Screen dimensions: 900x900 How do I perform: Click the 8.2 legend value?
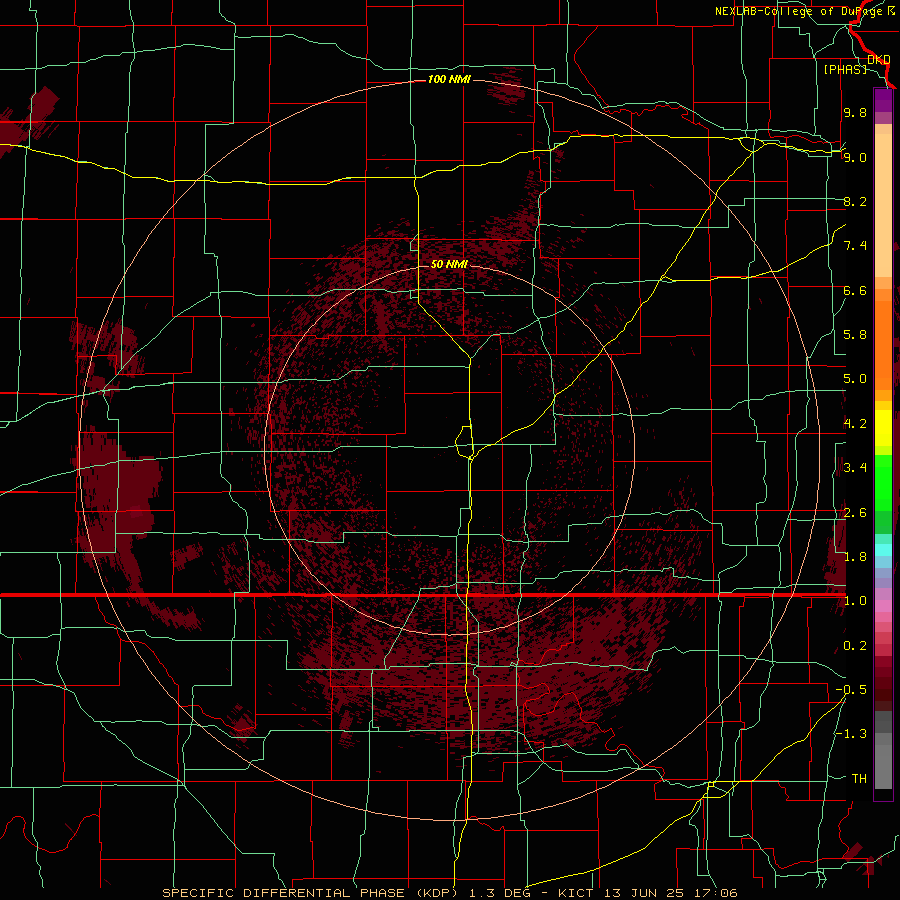(855, 201)
